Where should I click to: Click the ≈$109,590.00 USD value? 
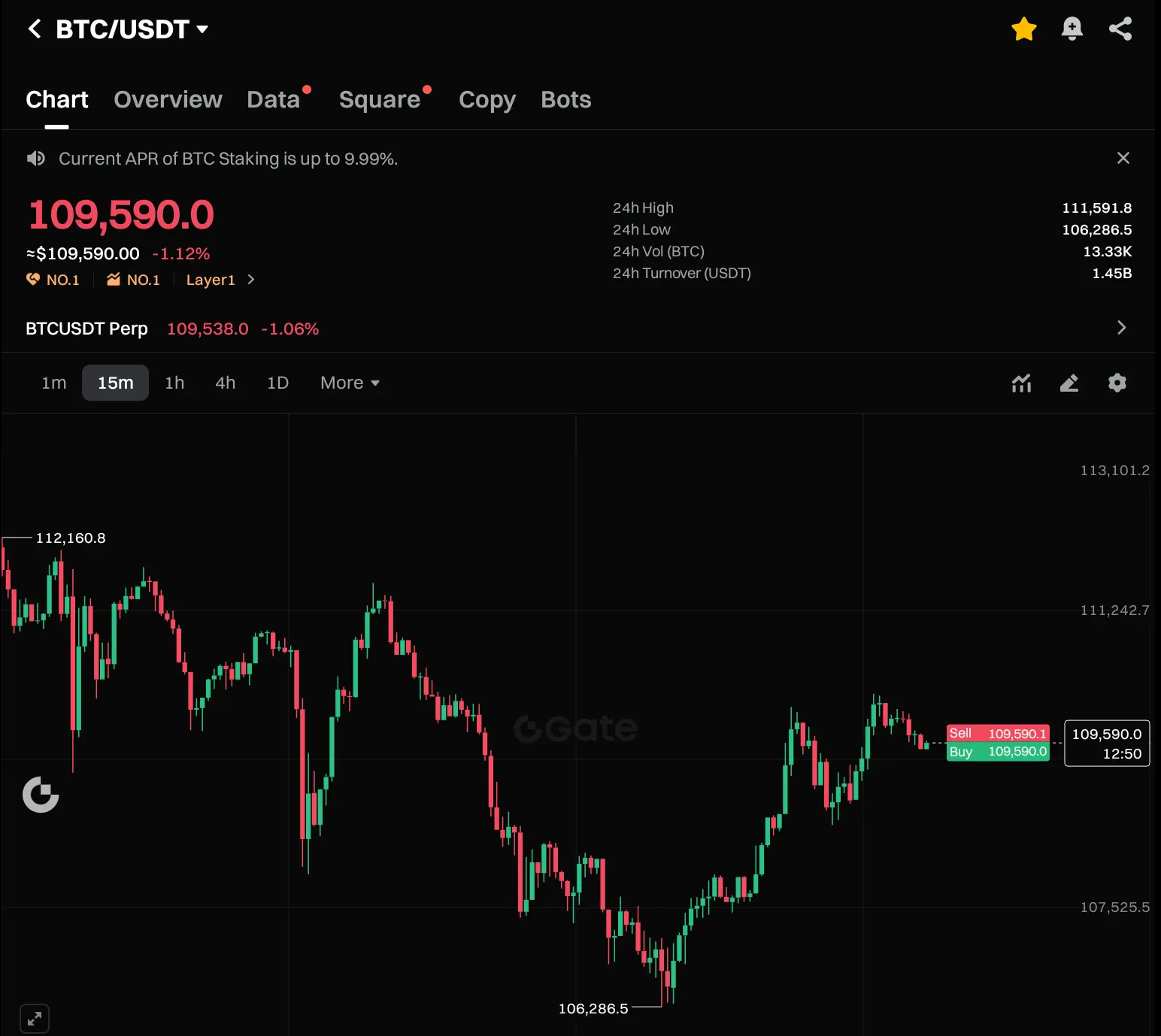tap(83, 254)
